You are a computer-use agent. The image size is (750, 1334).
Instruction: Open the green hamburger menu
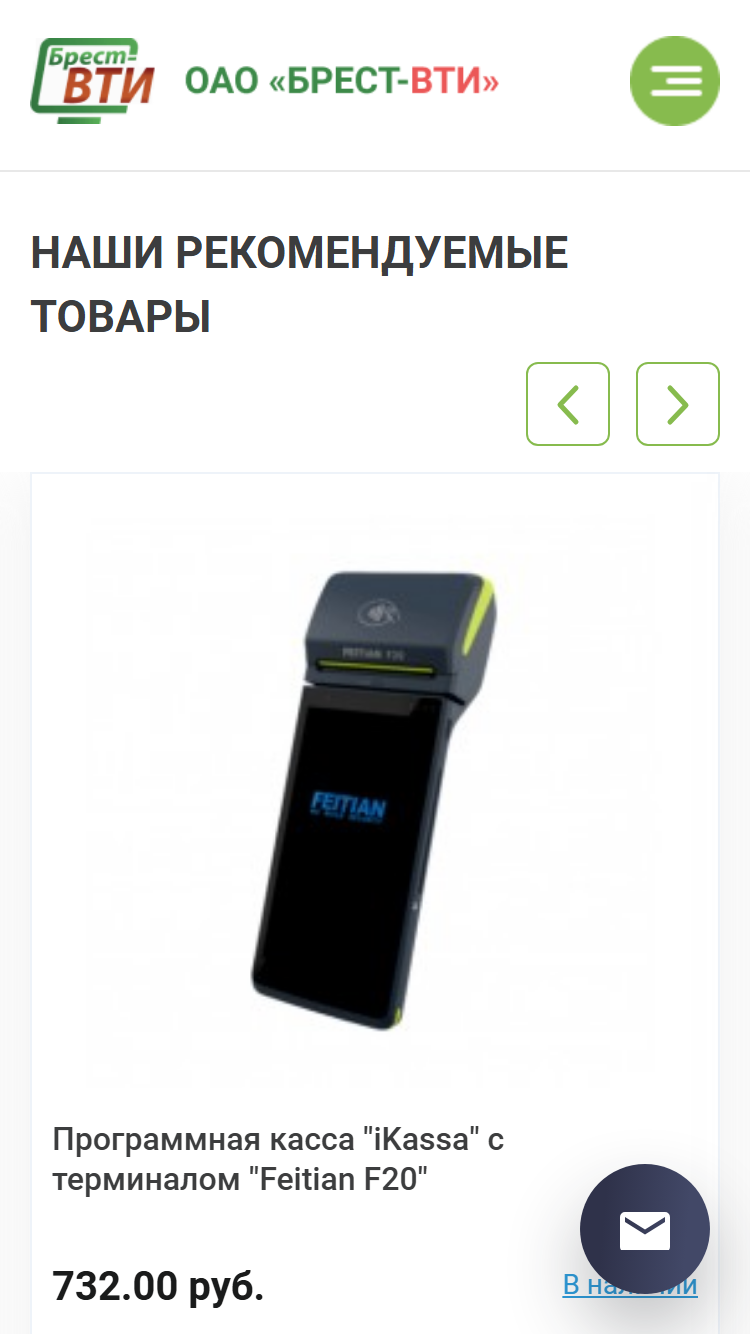(x=675, y=81)
